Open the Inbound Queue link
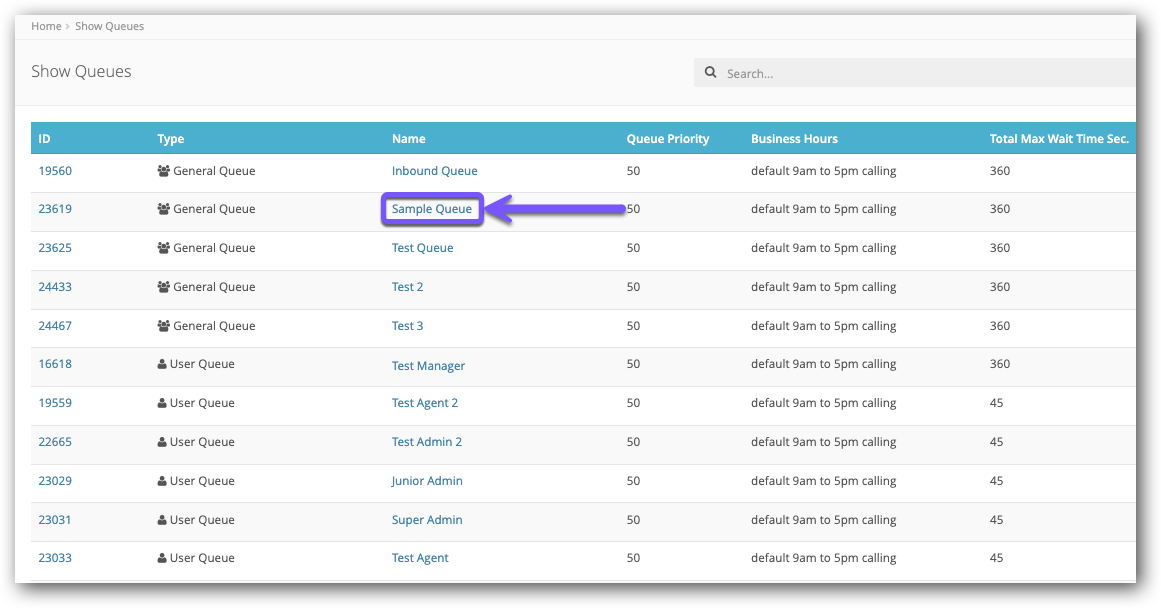Image resolution: width=1161 pixels, height=608 pixels. click(x=434, y=171)
